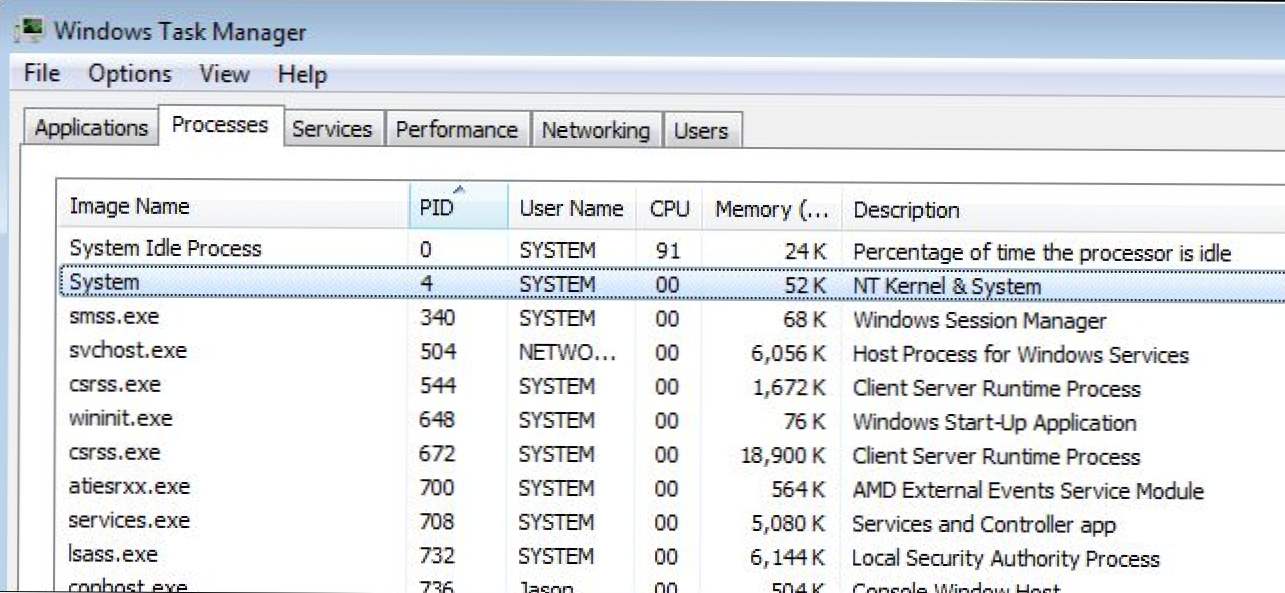
Task: Open the View menu
Action: point(224,74)
